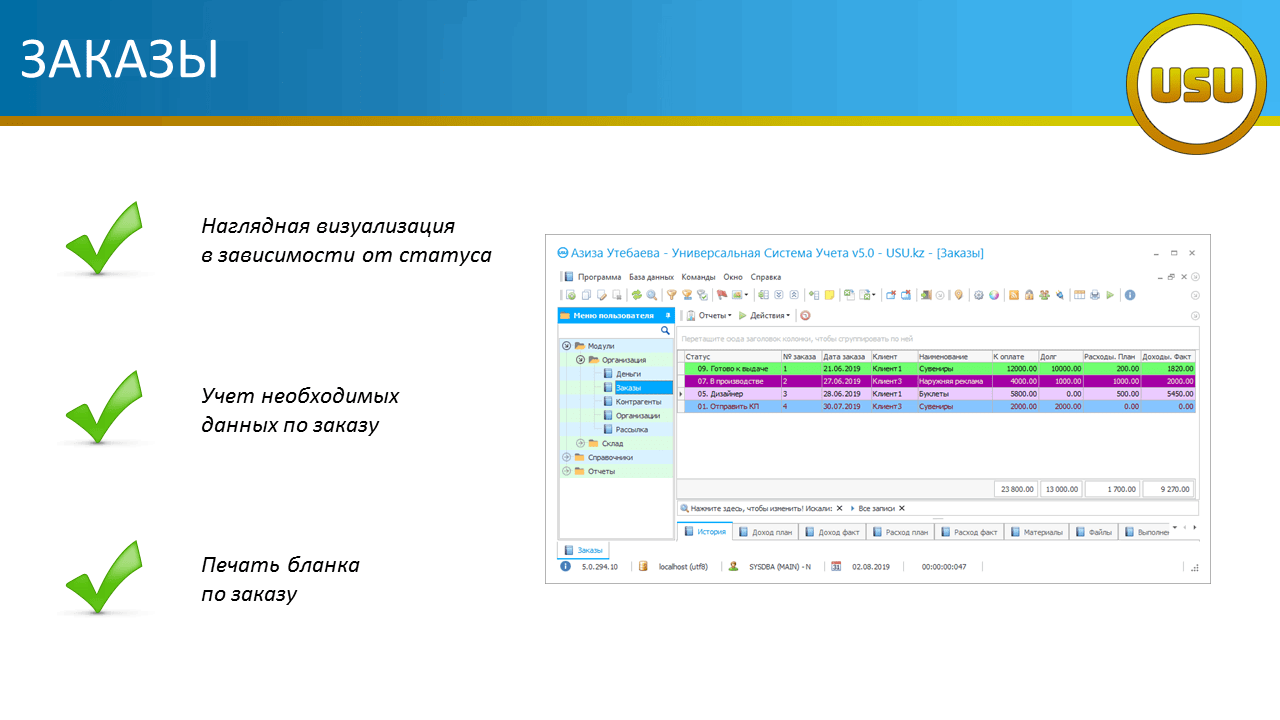Viewport: 1280px width, 720px height.
Task: Select Рассылка in the tree
Action: (632, 429)
